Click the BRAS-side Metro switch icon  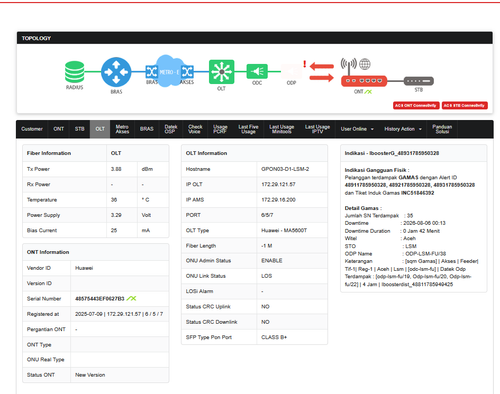[x=151, y=71]
